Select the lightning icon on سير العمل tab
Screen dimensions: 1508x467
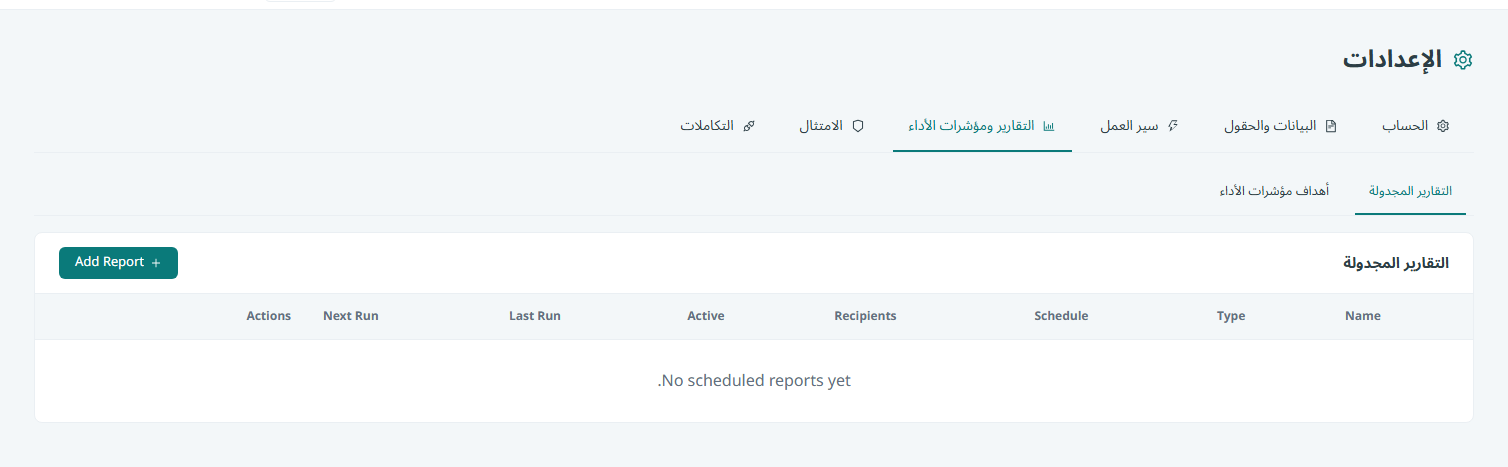[x=1173, y=127]
